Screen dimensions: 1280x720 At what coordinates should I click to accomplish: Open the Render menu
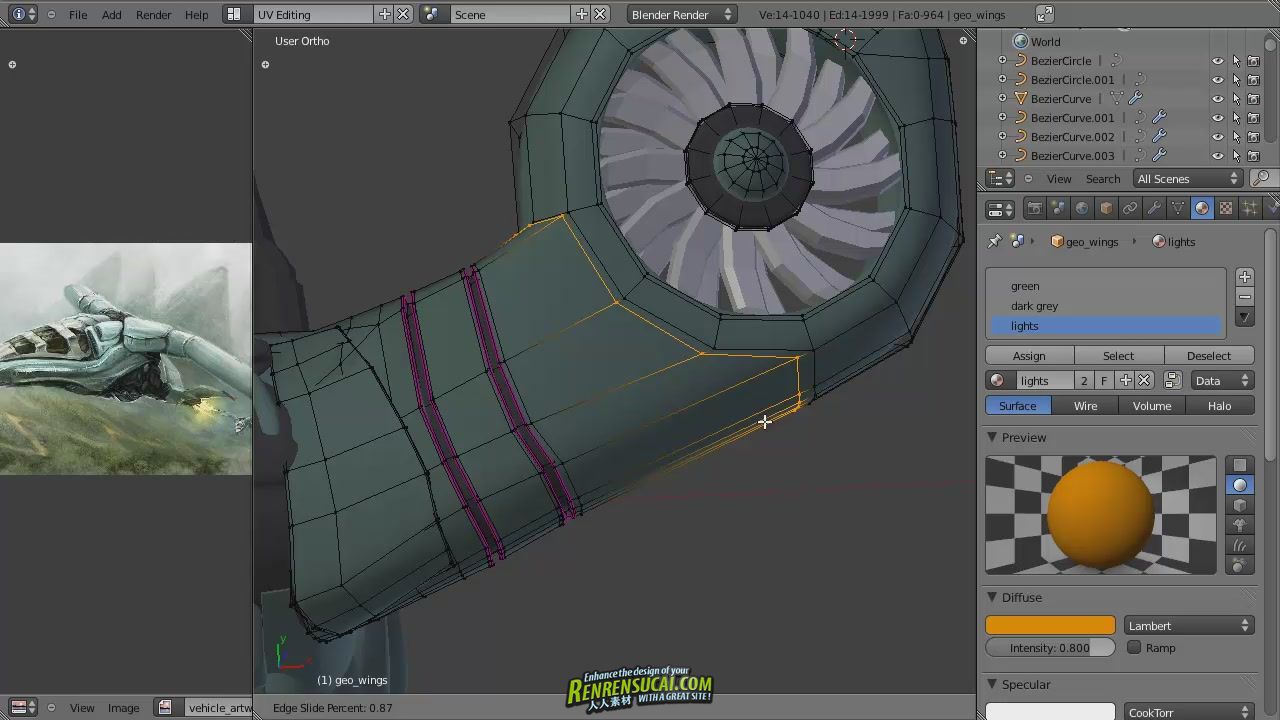coord(153,14)
